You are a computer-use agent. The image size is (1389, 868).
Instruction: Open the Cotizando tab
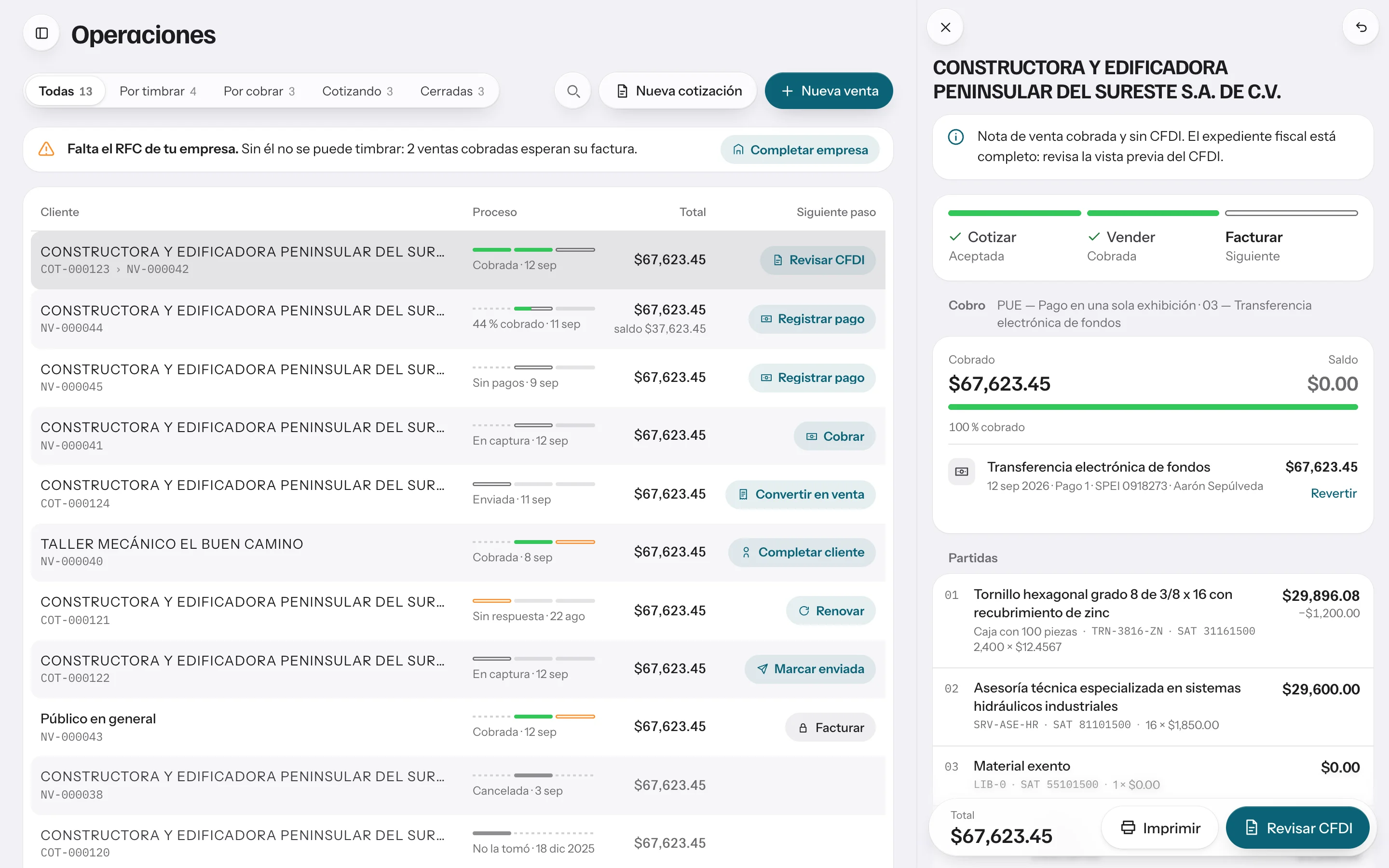click(x=357, y=91)
